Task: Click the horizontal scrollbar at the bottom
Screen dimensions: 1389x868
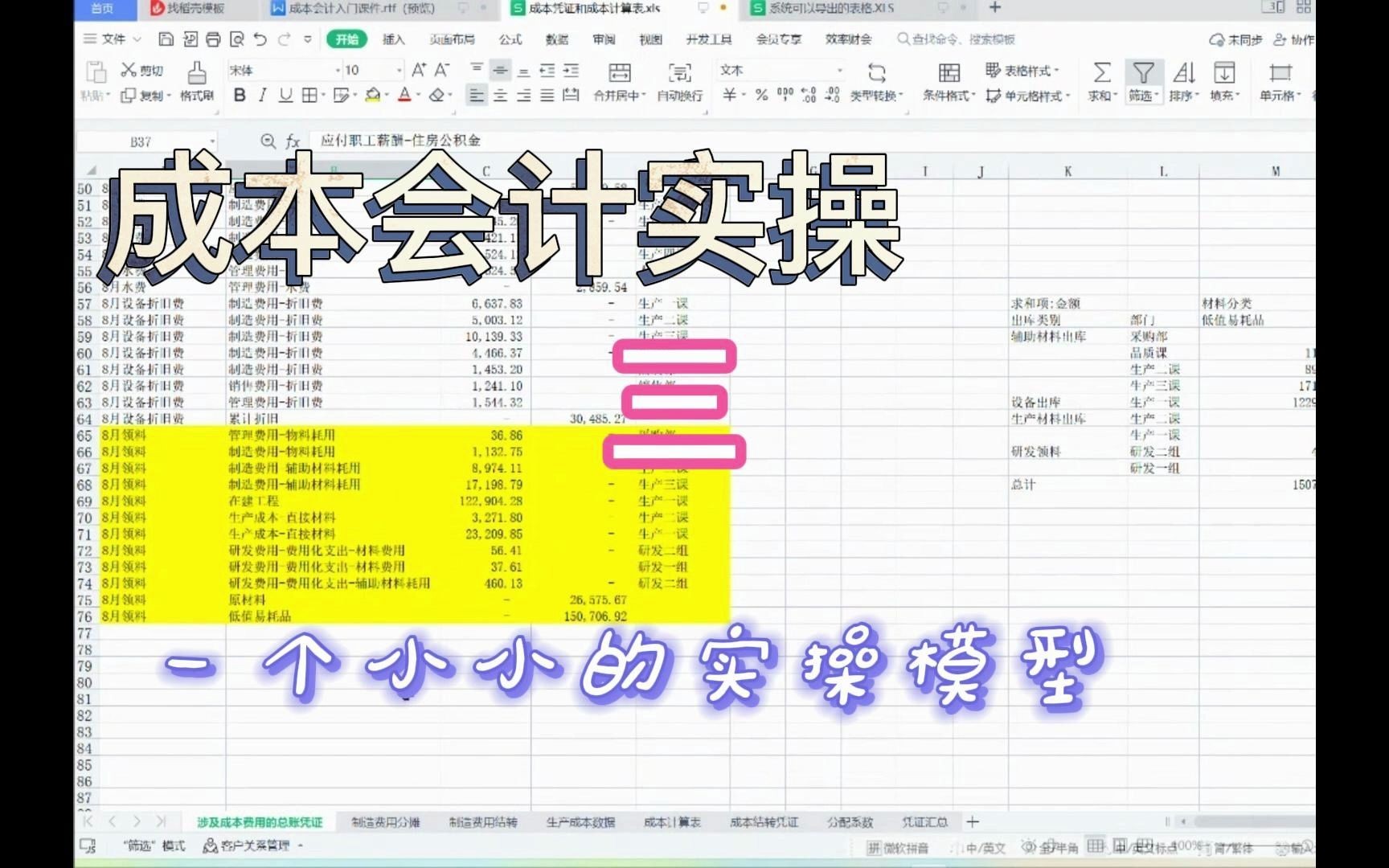Action: (x=1254, y=821)
